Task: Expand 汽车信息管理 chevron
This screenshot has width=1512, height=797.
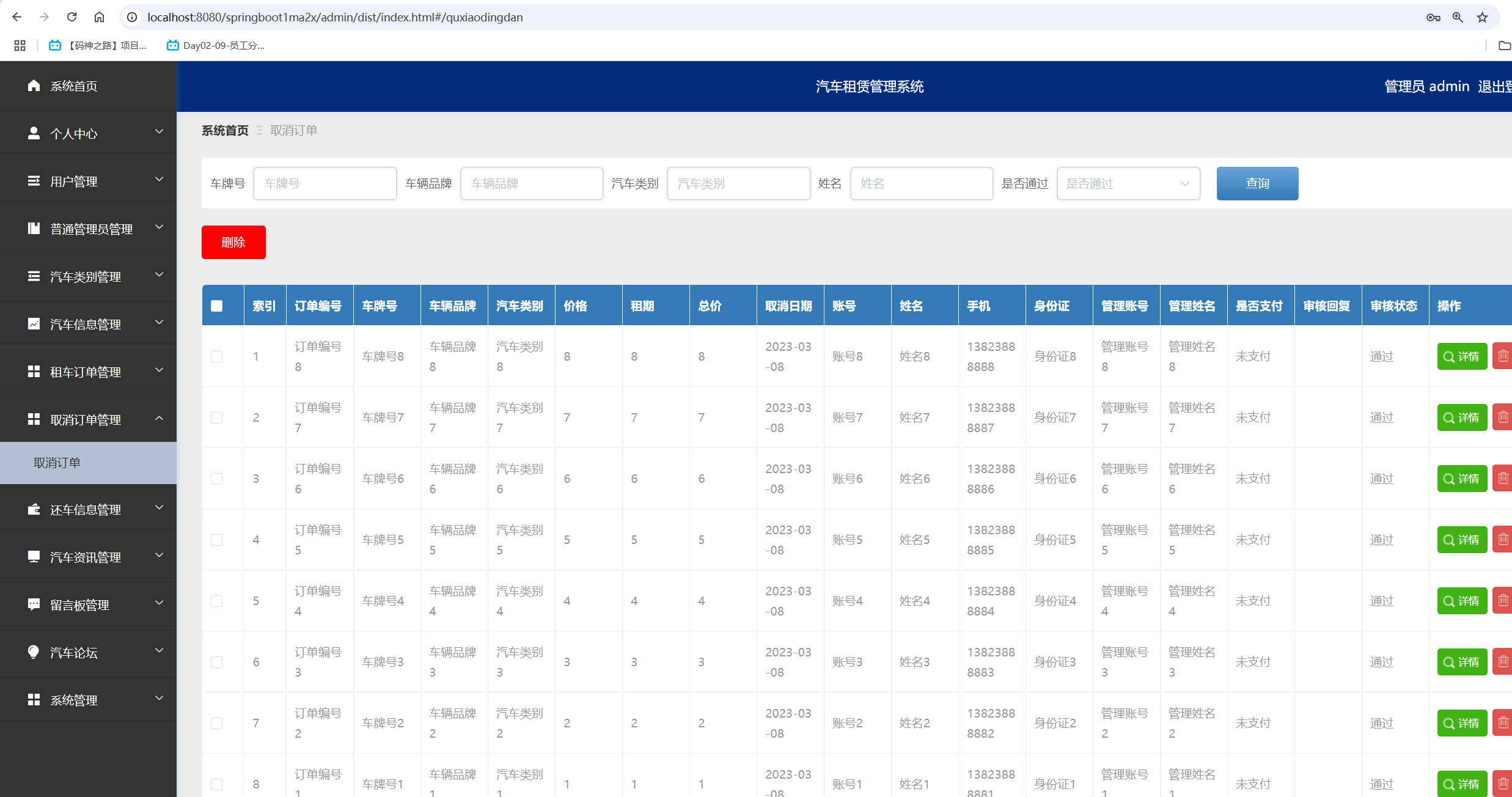Action: (160, 322)
